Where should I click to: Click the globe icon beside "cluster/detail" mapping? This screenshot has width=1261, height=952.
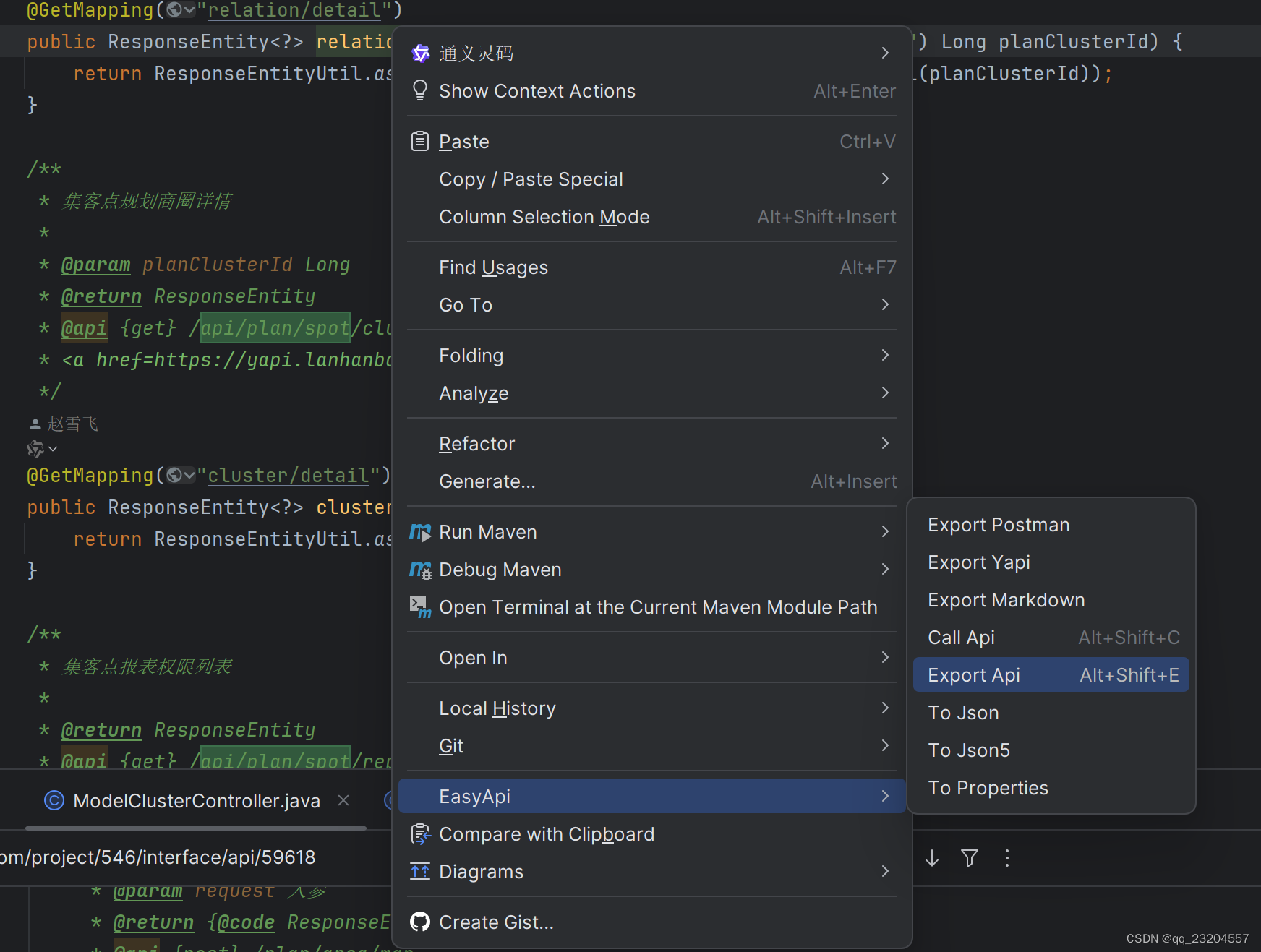click(x=174, y=475)
